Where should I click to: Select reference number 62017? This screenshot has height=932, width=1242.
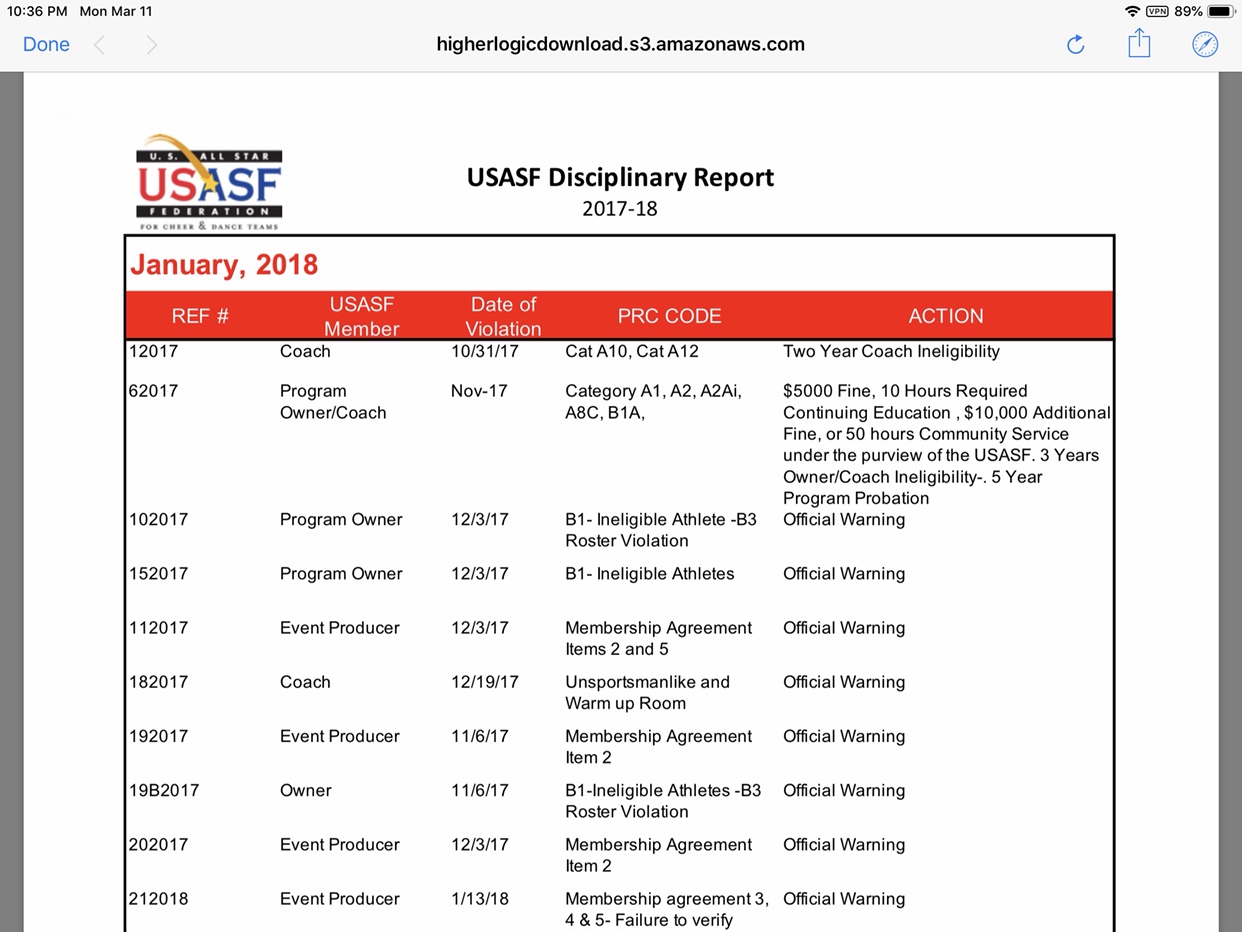(153, 391)
